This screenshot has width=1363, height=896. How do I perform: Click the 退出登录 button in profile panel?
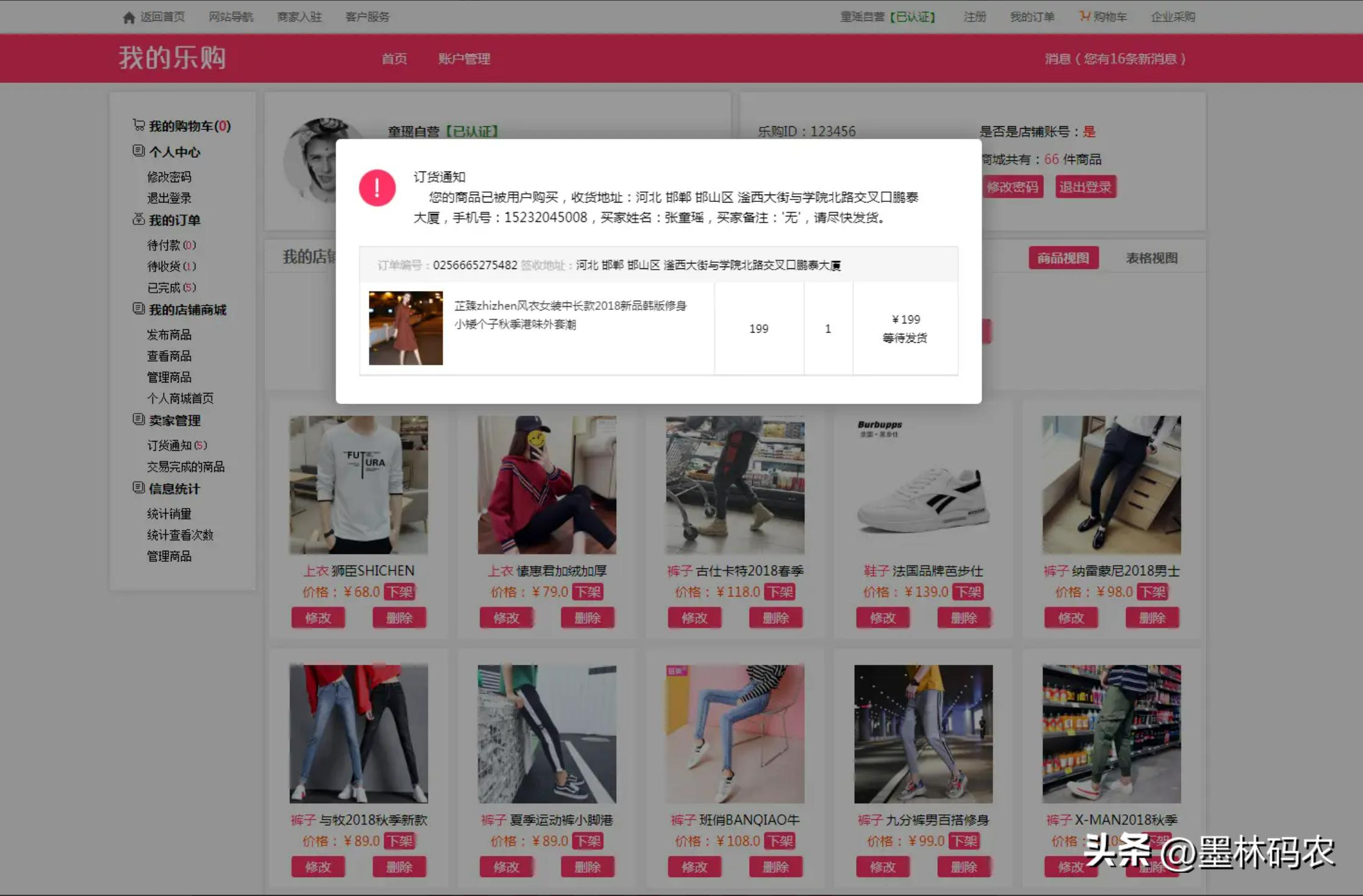(x=1085, y=187)
